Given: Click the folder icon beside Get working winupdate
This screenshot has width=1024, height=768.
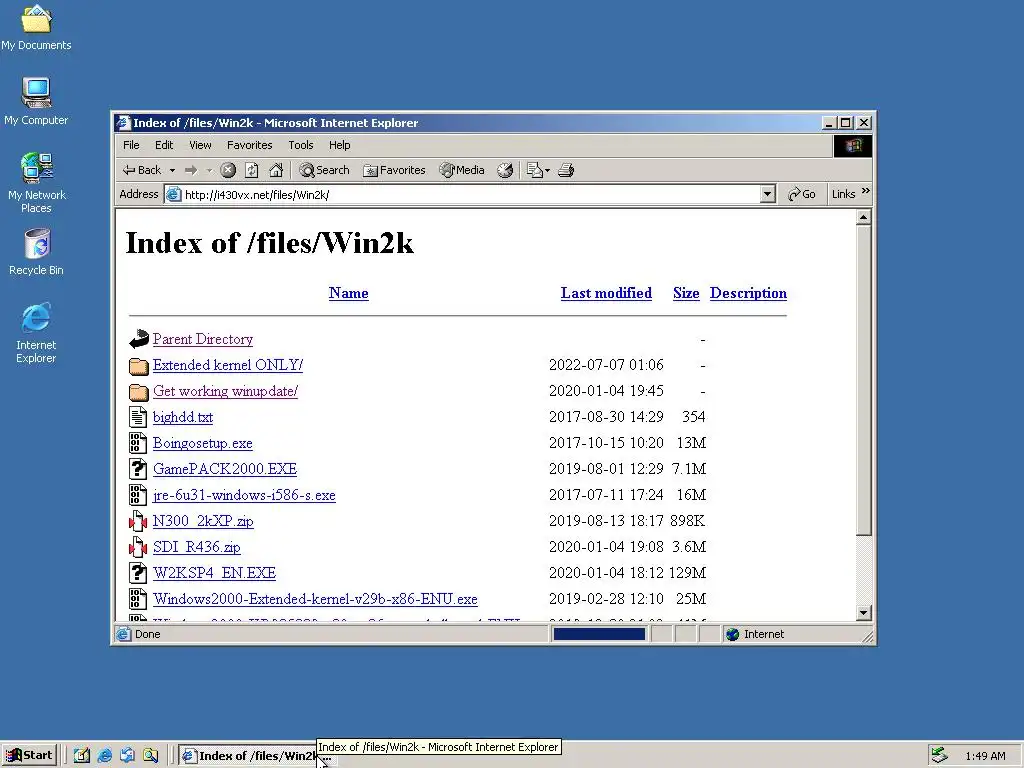Looking at the screenshot, I should (x=138, y=392).
